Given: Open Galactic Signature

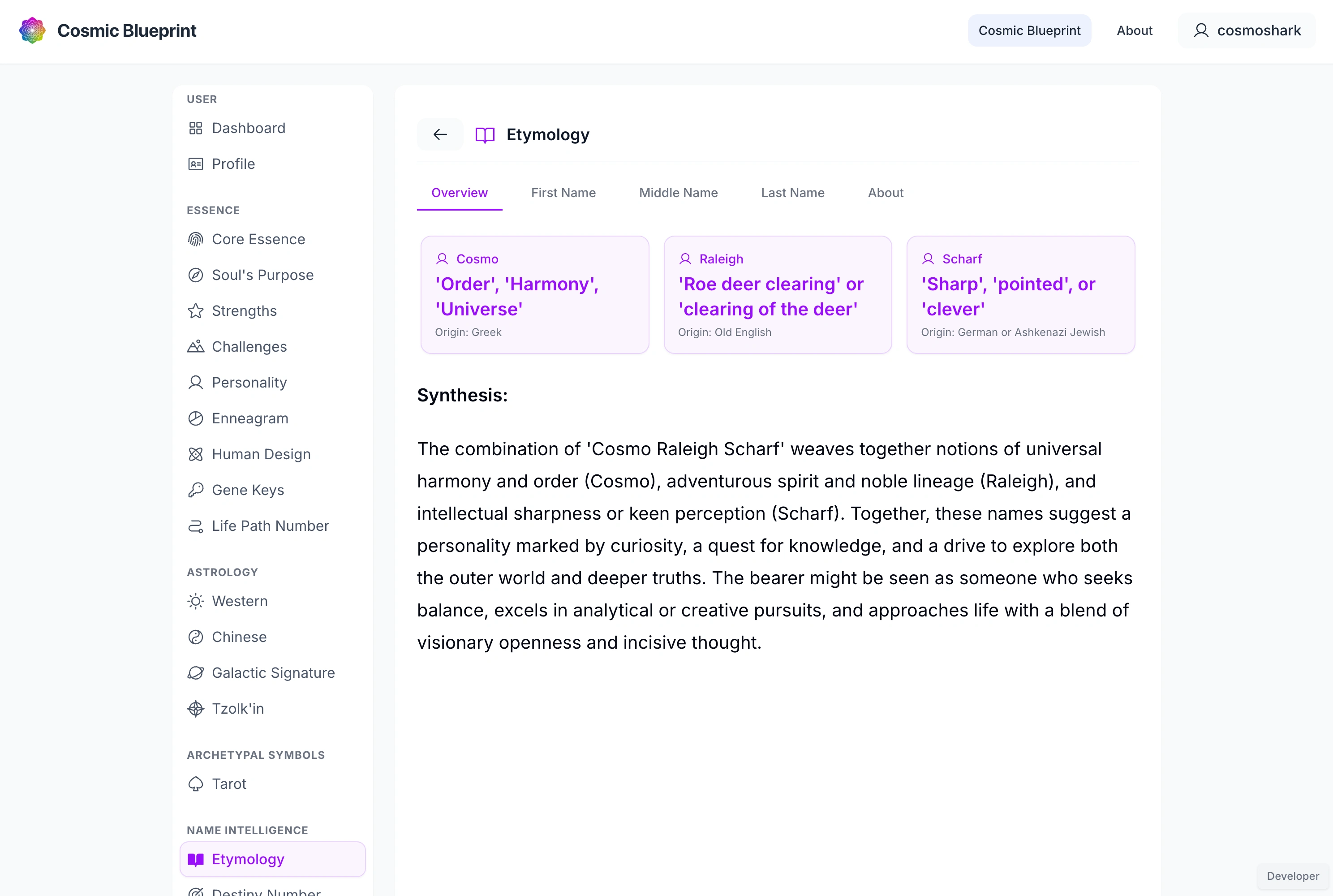Looking at the screenshot, I should coord(272,673).
